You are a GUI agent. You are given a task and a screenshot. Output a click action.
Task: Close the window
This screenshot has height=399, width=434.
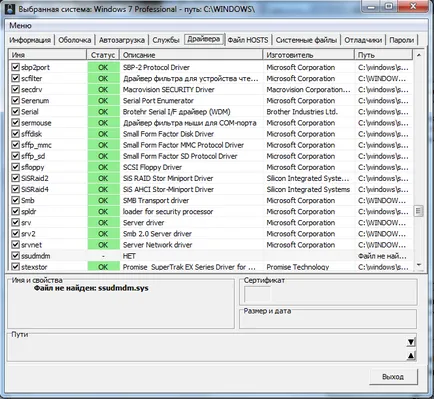(413, 7)
